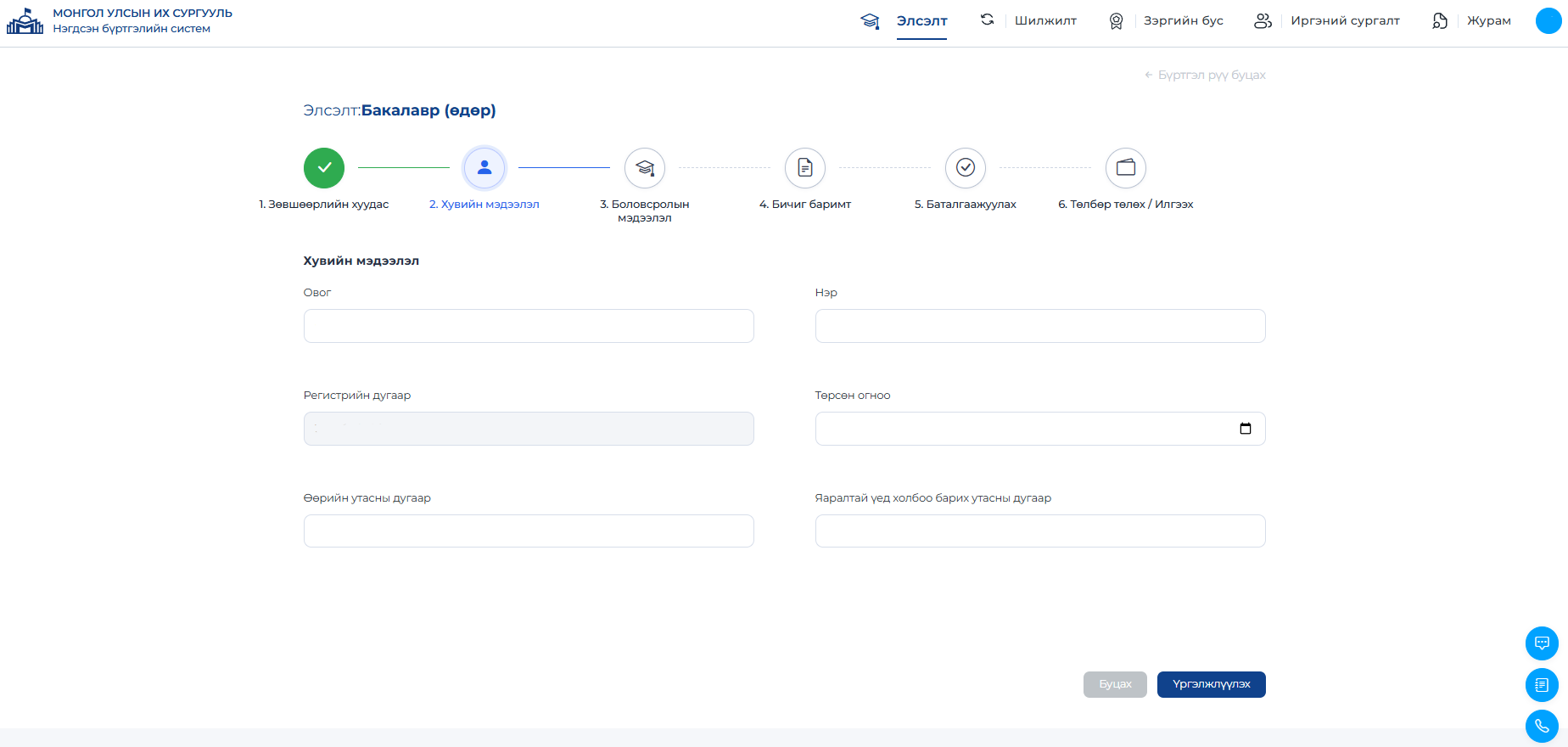Click the Бүртгэл рүү буцах link
Viewport: 1568px width, 747px height.
(1205, 75)
